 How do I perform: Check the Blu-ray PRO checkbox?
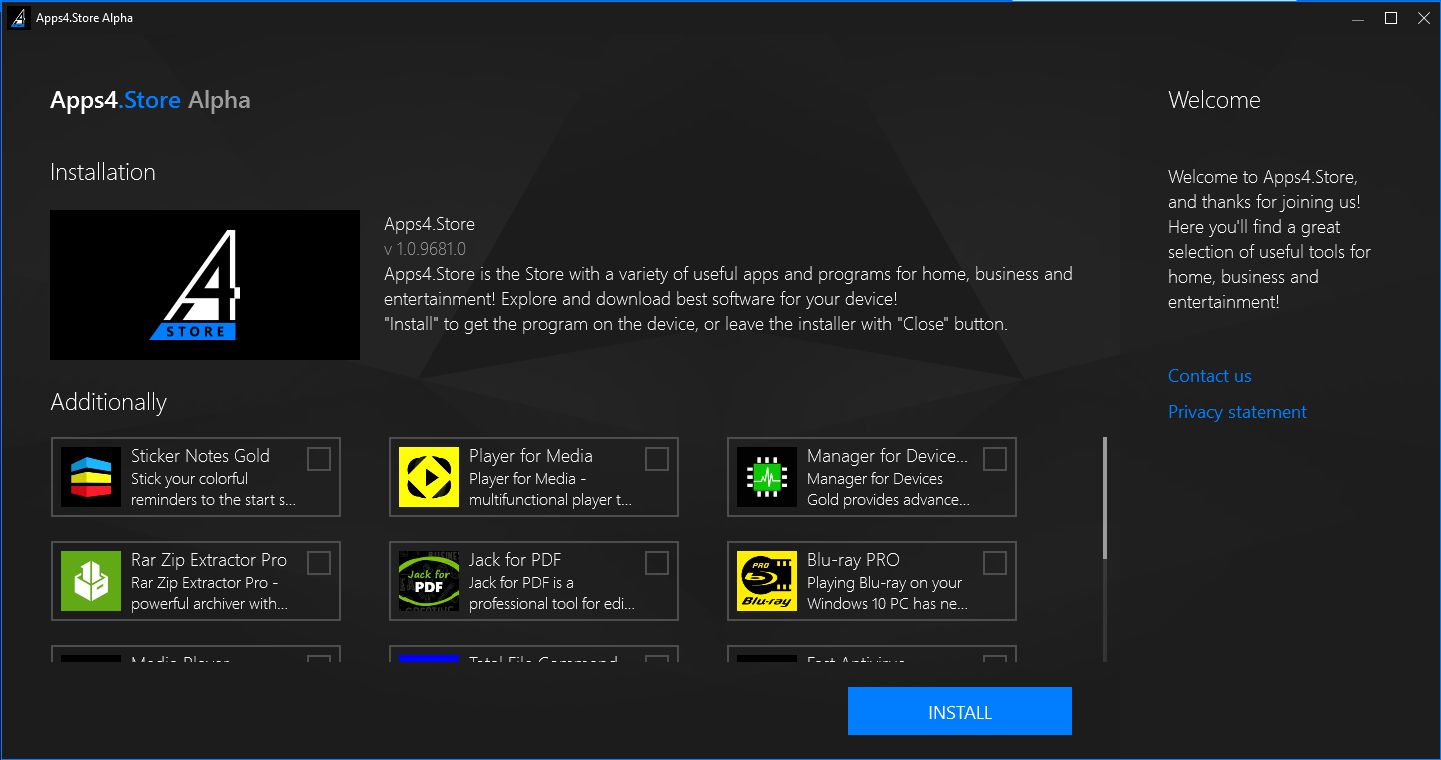(994, 563)
